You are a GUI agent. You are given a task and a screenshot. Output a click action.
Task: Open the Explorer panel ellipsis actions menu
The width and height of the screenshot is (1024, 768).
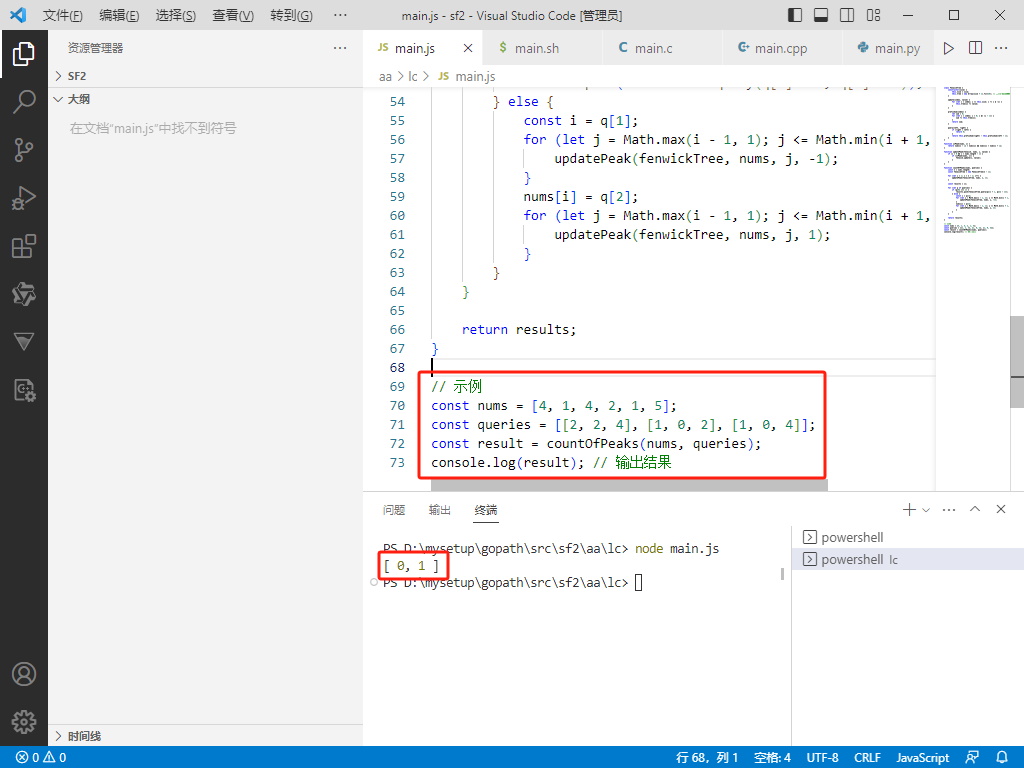(340, 48)
